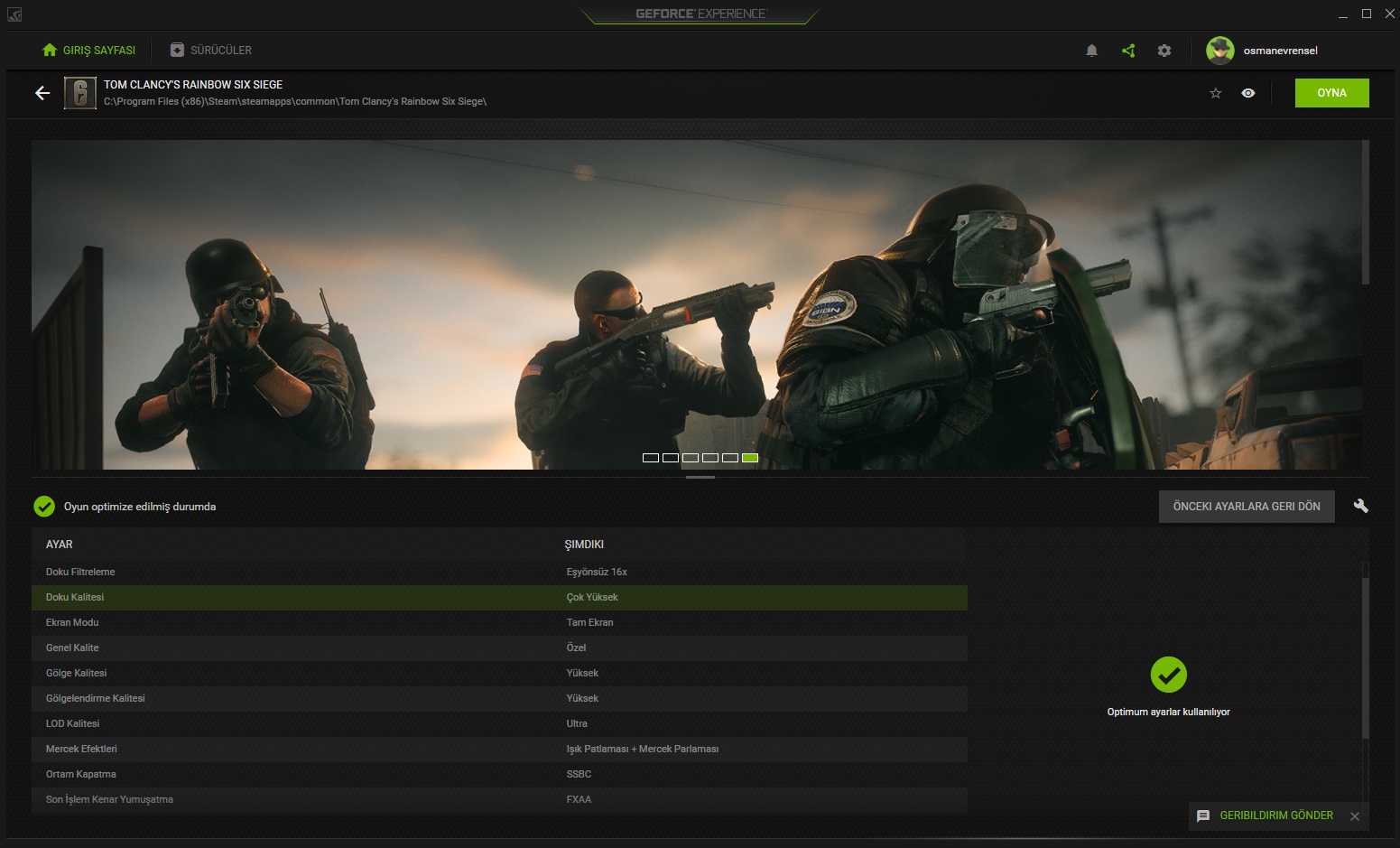Screen dimensions: 1400x848
Task: Select the first screenshot carousel indicator
Action: (x=651, y=458)
